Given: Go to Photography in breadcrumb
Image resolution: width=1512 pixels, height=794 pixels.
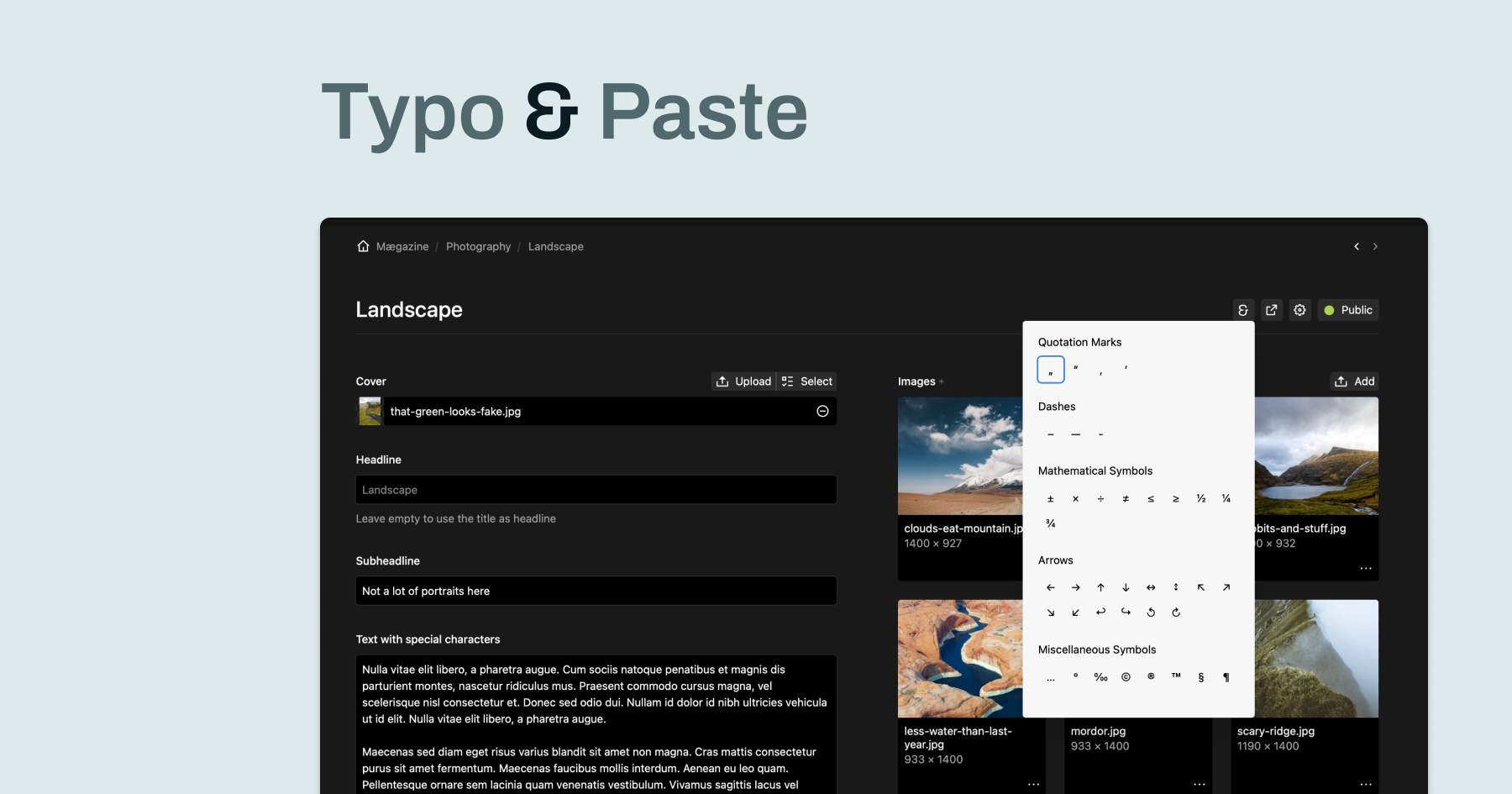Looking at the screenshot, I should tap(478, 246).
